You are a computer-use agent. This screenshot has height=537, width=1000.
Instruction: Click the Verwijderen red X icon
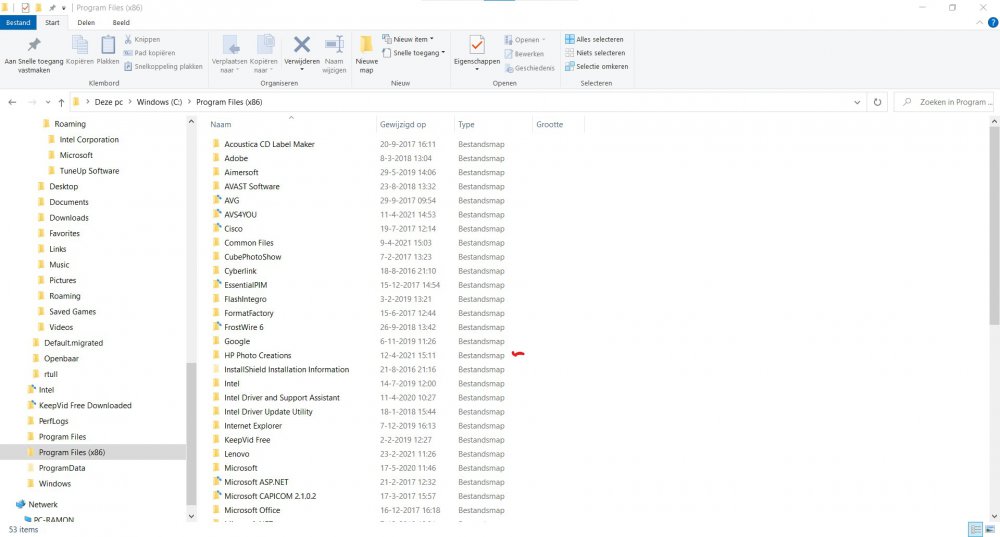pyautogui.click(x=301, y=47)
